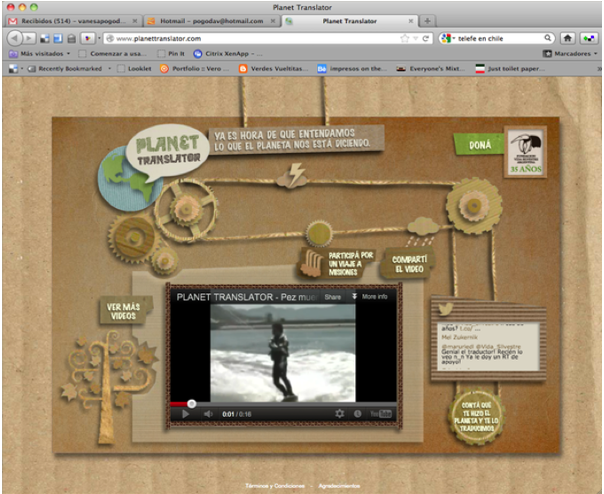Click the Planet Translator globe logo
The image size is (604, 494).
coord(153,166)
